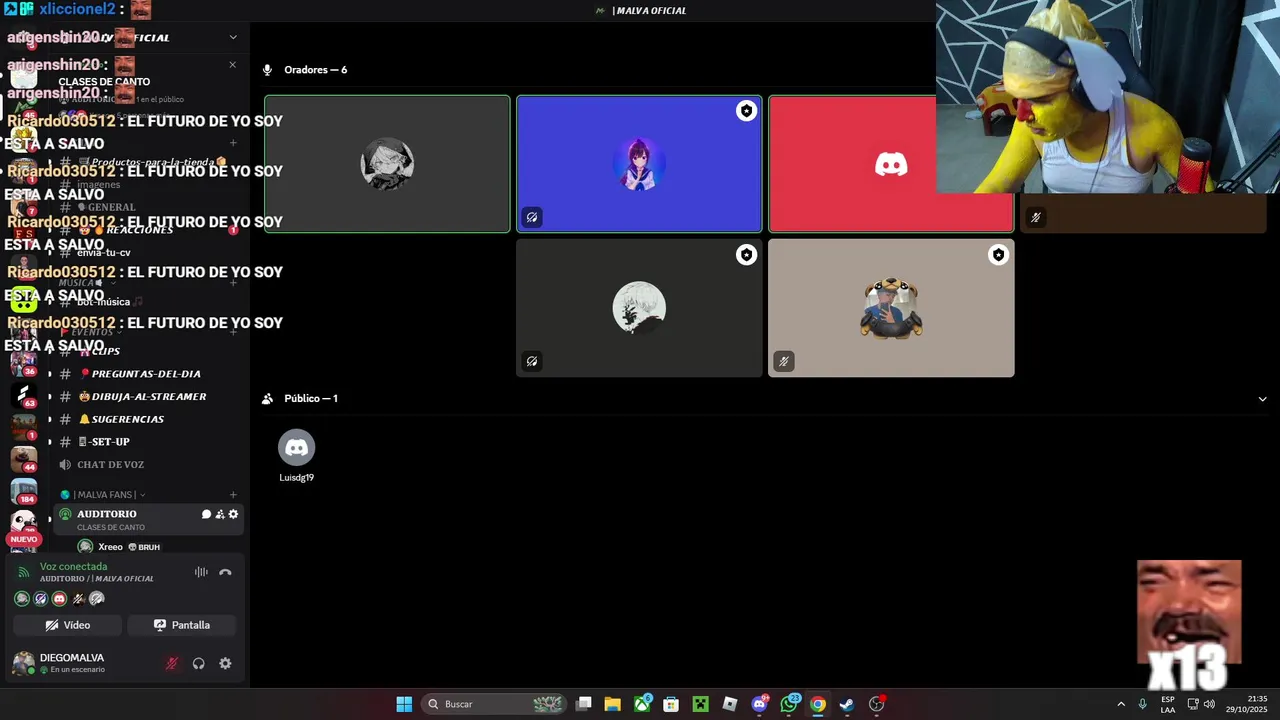Open user settings gear next to DIEGOMALVA
Viewport: 1280px width, 720px height.
click(x=225, y=663)
